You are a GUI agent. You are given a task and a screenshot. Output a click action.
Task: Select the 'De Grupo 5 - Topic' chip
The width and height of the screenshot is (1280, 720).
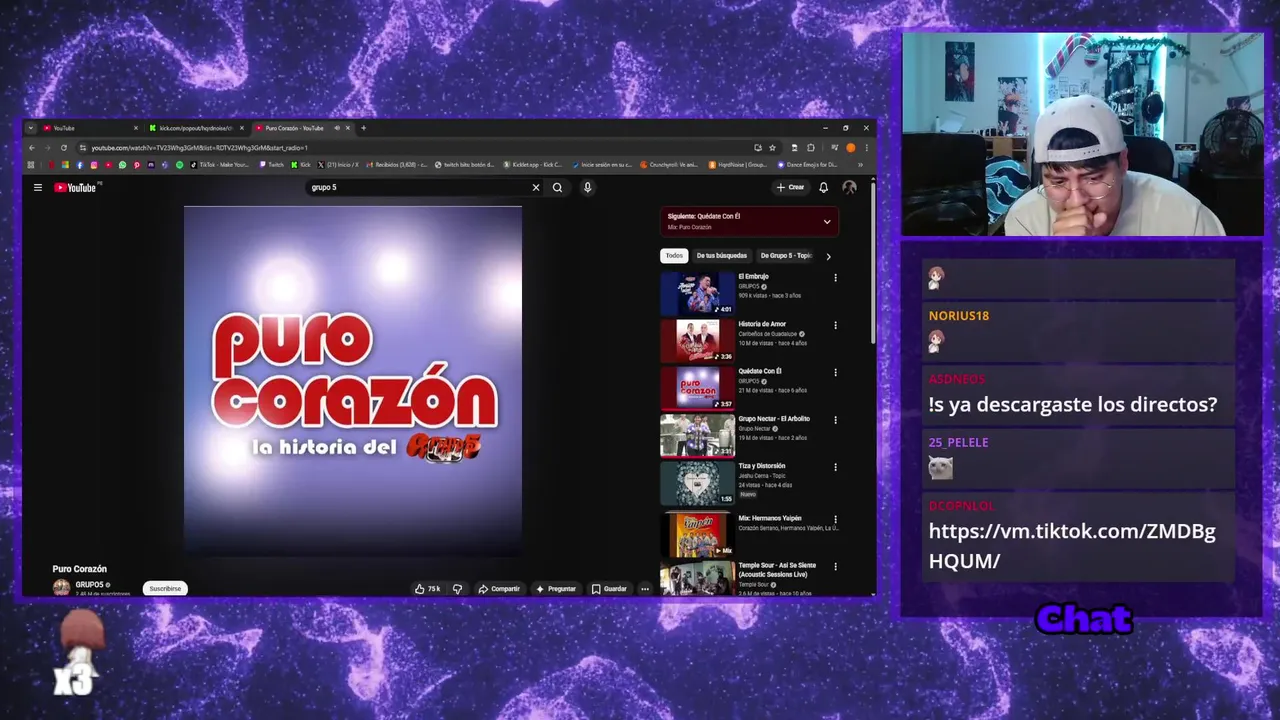coord(786,256)
